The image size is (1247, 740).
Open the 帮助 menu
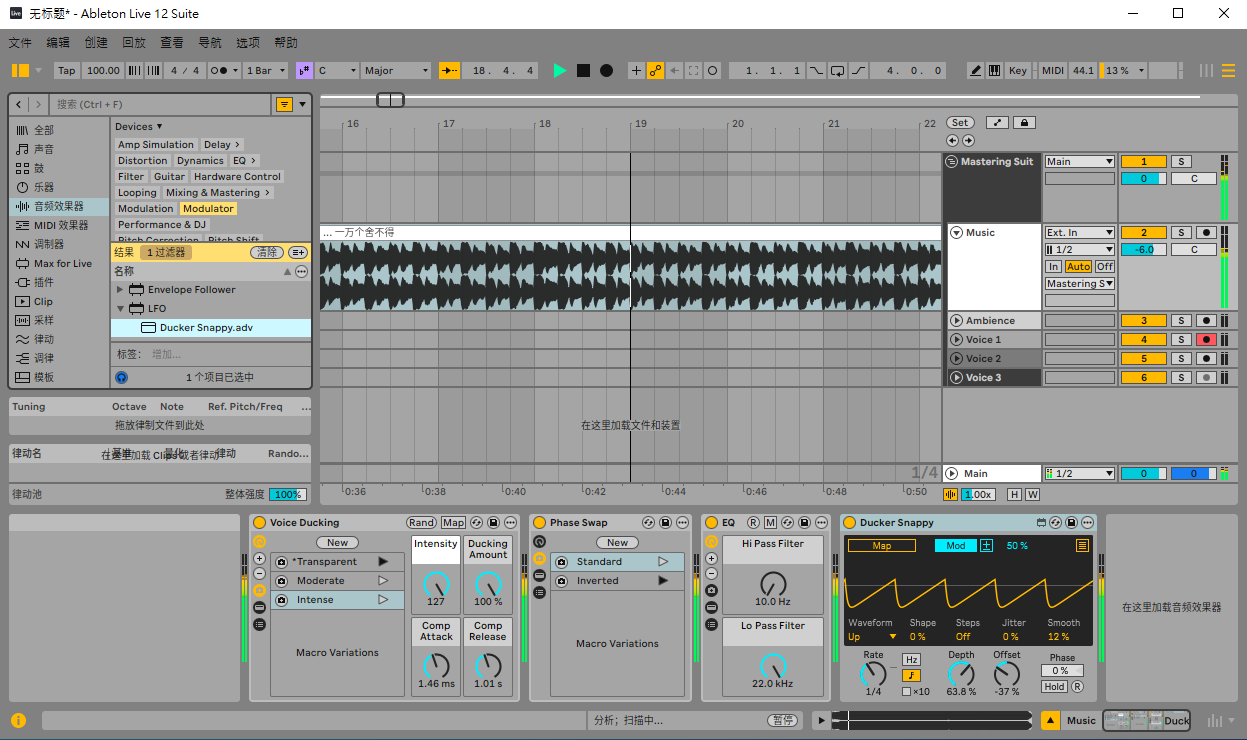point(286,43)
